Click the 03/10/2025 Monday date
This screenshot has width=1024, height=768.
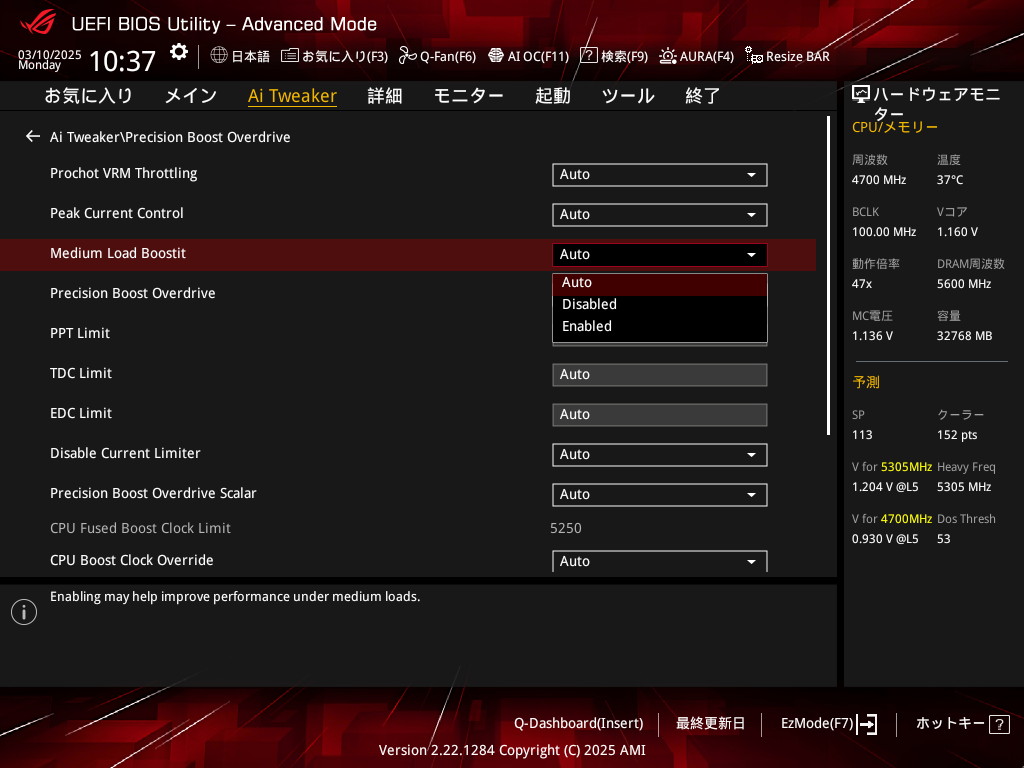50,59
